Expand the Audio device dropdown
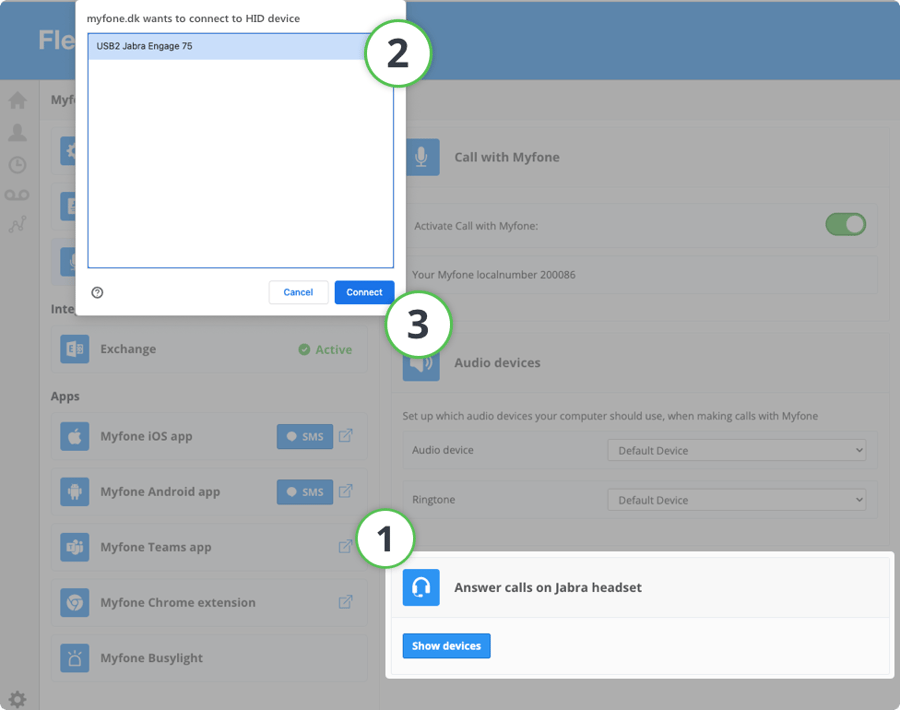 (x=736, y=450)
